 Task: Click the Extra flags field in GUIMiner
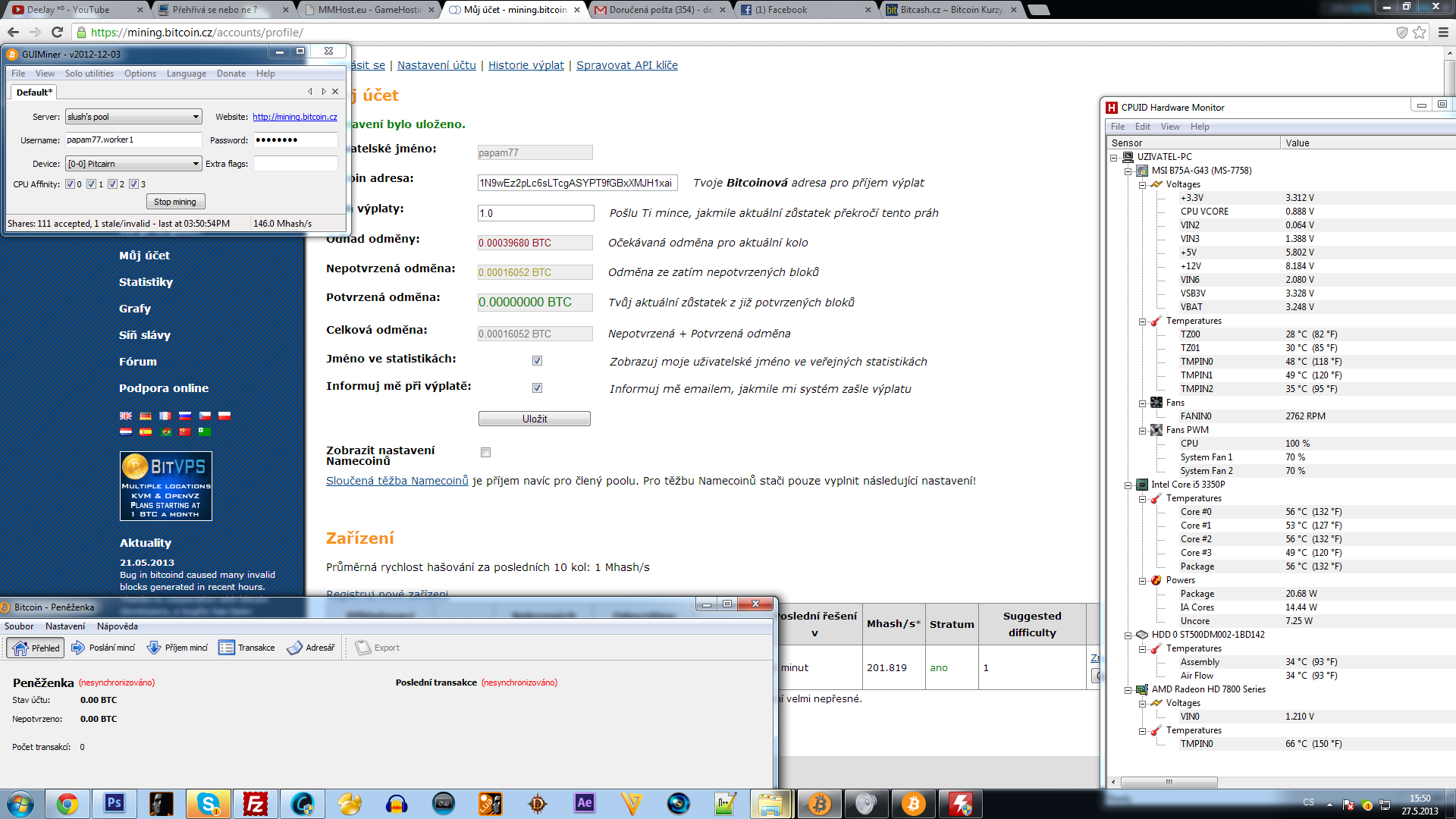coord(295,164)
